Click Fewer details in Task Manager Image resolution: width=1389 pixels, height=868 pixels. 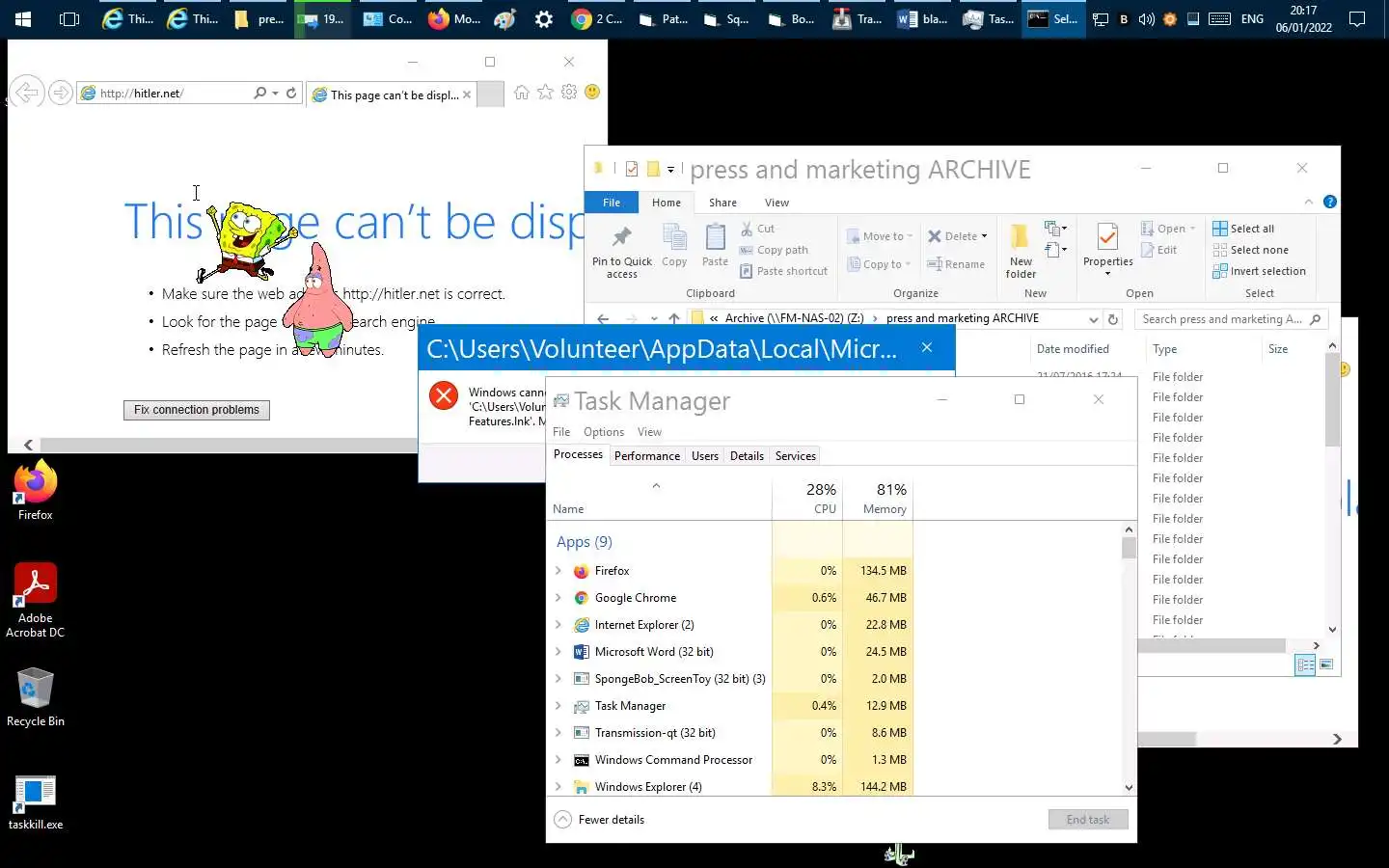599,820
